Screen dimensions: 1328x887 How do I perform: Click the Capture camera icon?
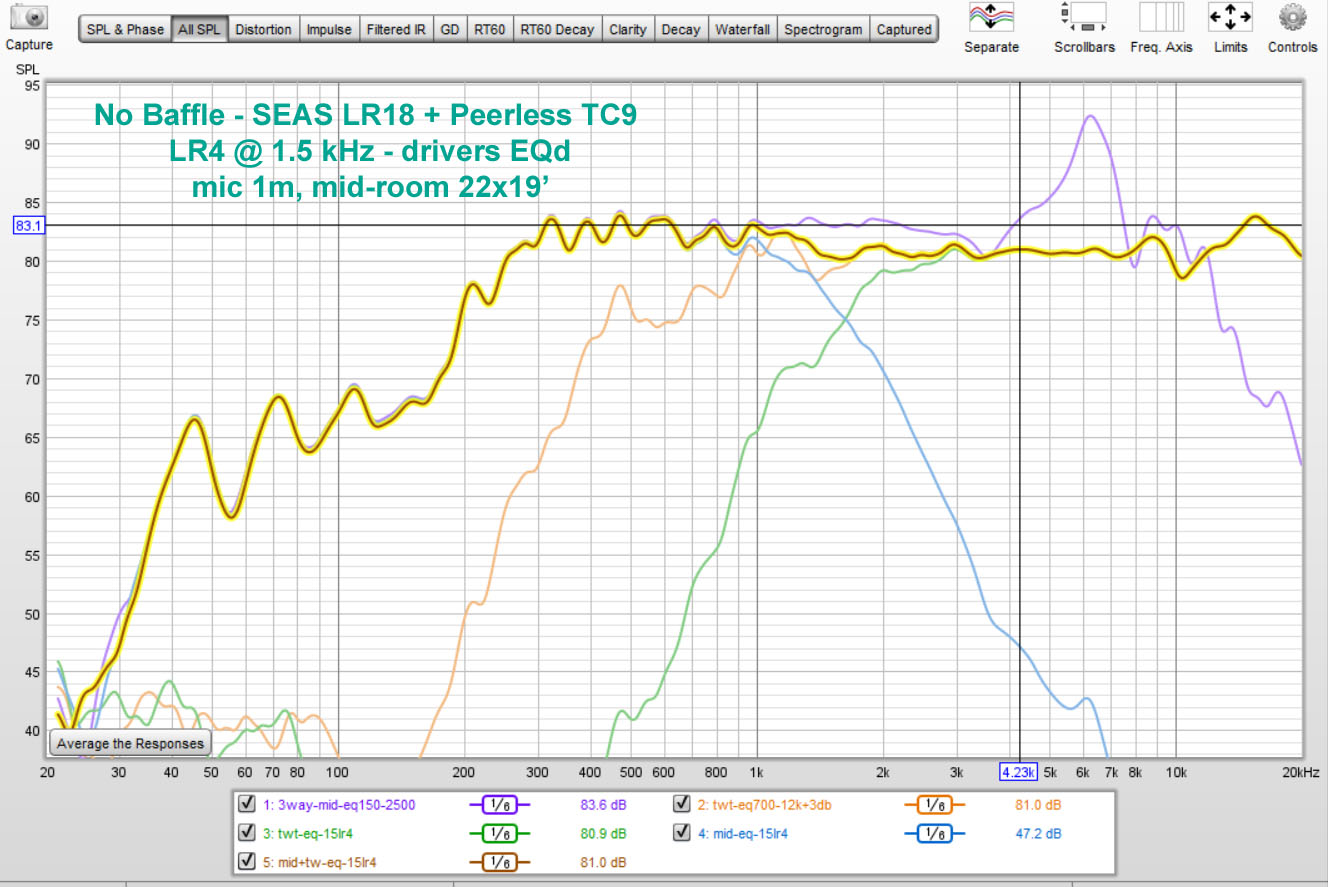(x=29, y=17)
